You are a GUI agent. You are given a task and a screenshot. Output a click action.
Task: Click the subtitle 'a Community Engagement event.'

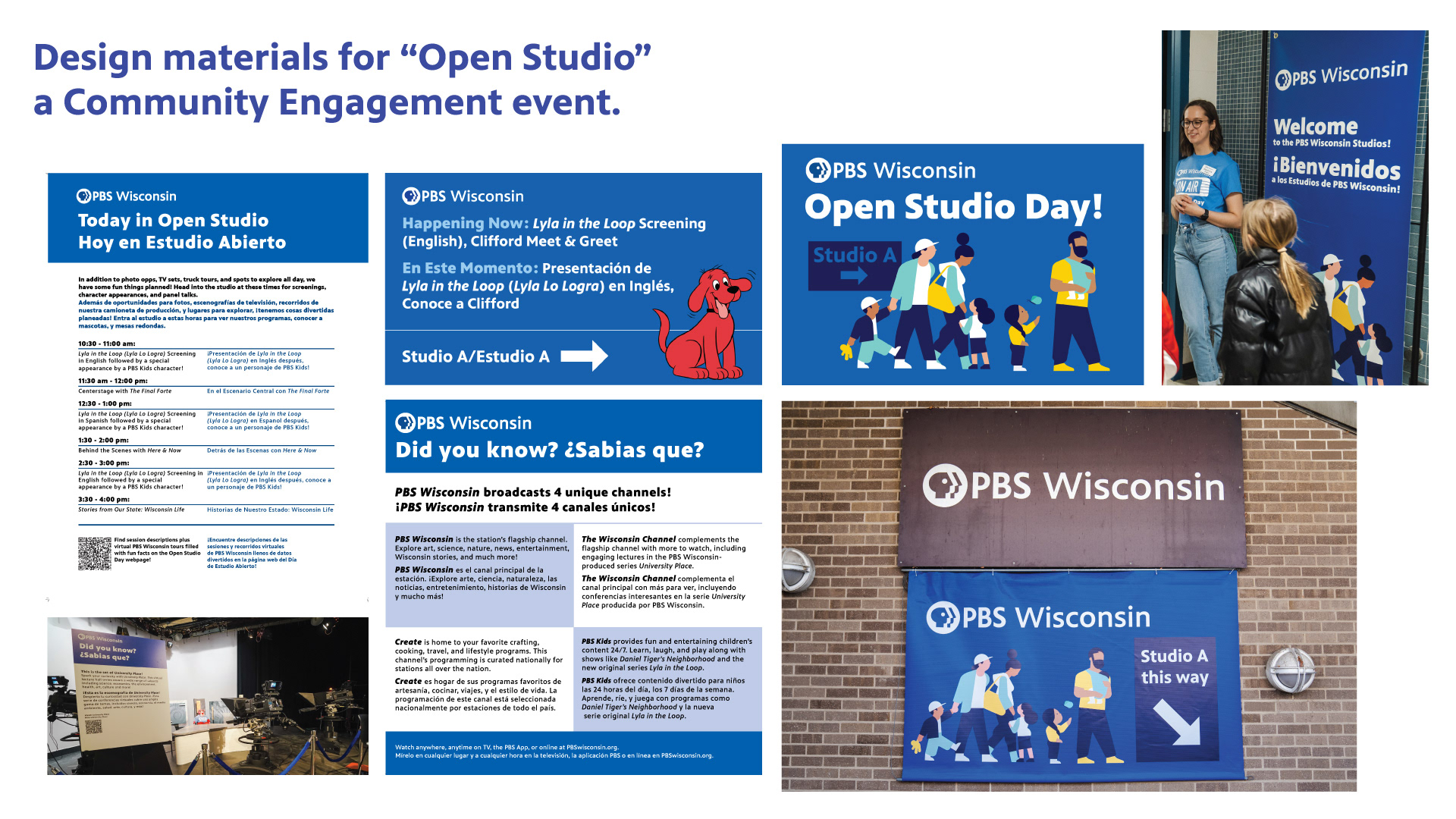point(327,102)
